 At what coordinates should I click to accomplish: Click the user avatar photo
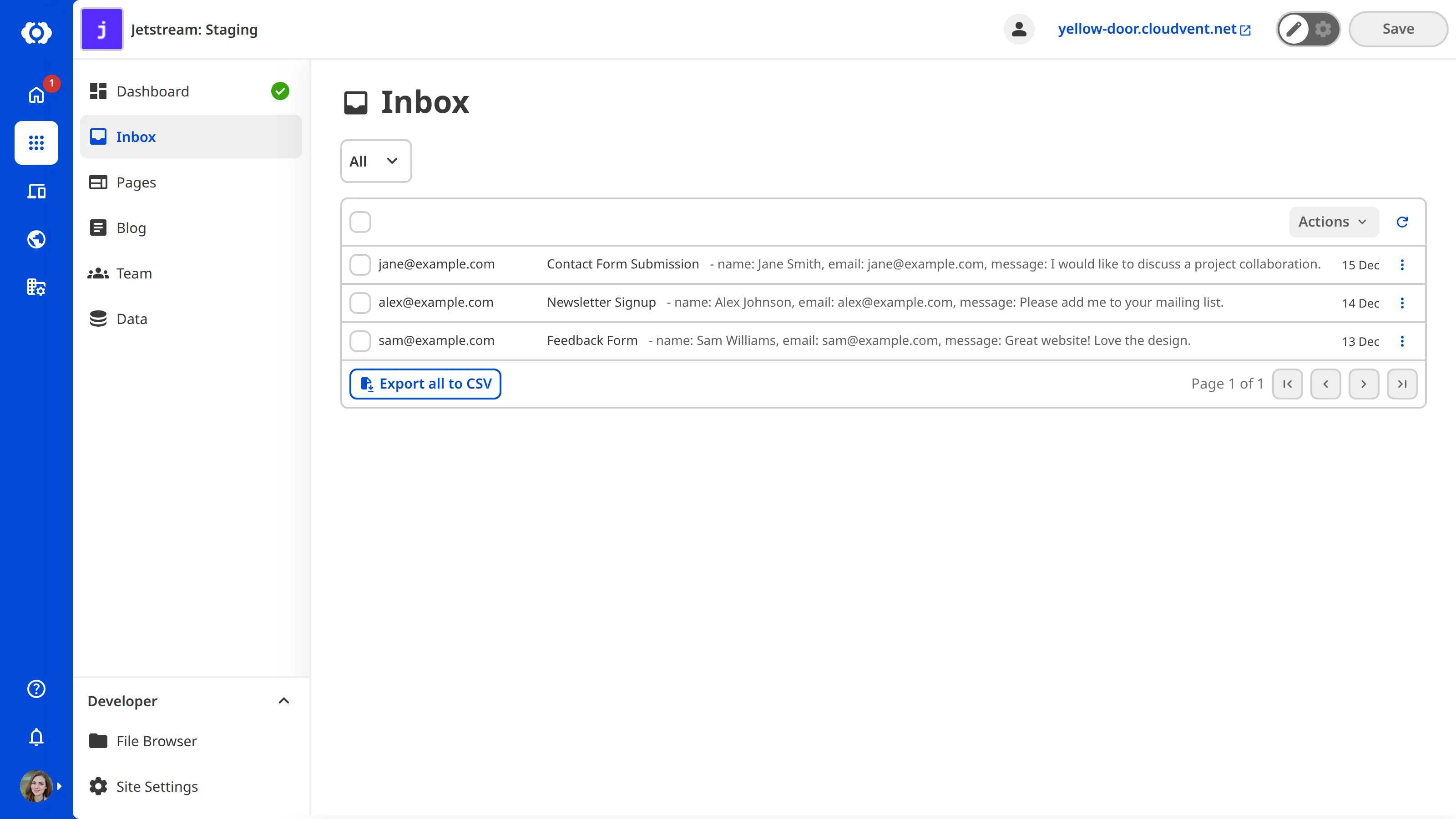pyautogui.click(x=36, y=786)
